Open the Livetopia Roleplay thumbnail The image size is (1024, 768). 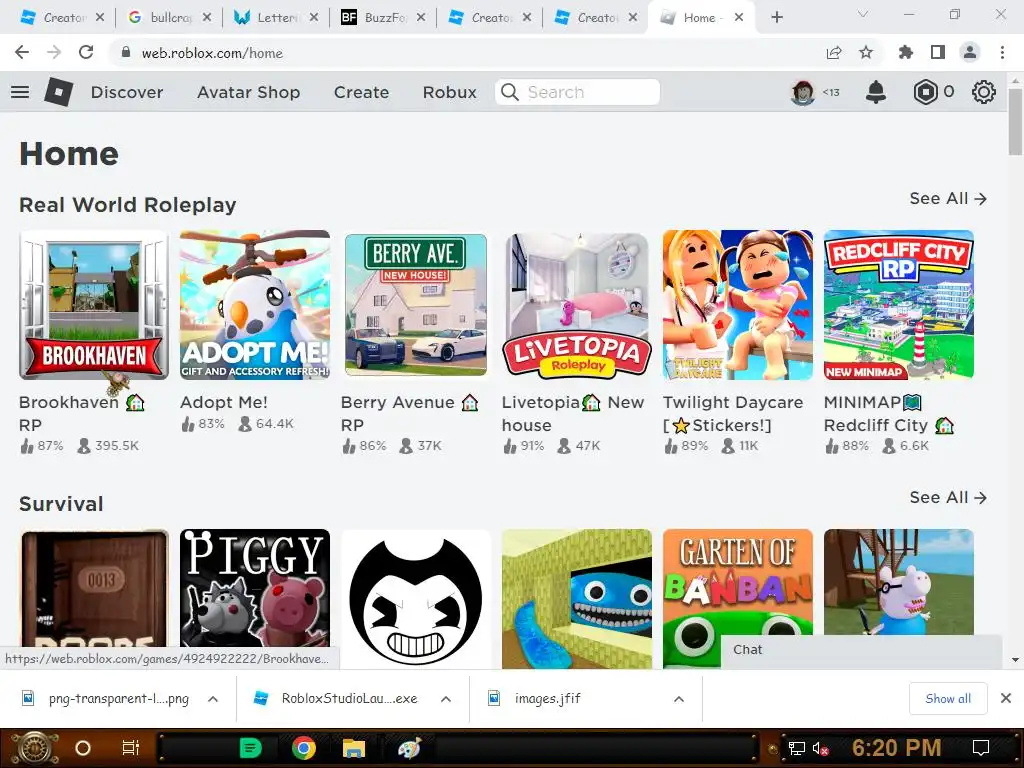pyautogui.click(x=577, y=305)
